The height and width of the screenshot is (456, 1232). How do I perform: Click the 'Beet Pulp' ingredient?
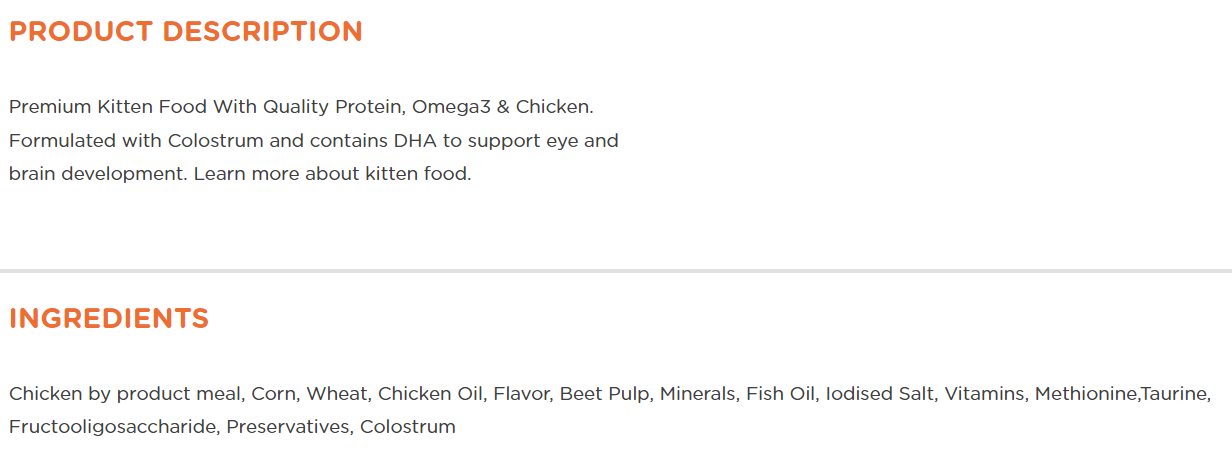coord(603,393)
